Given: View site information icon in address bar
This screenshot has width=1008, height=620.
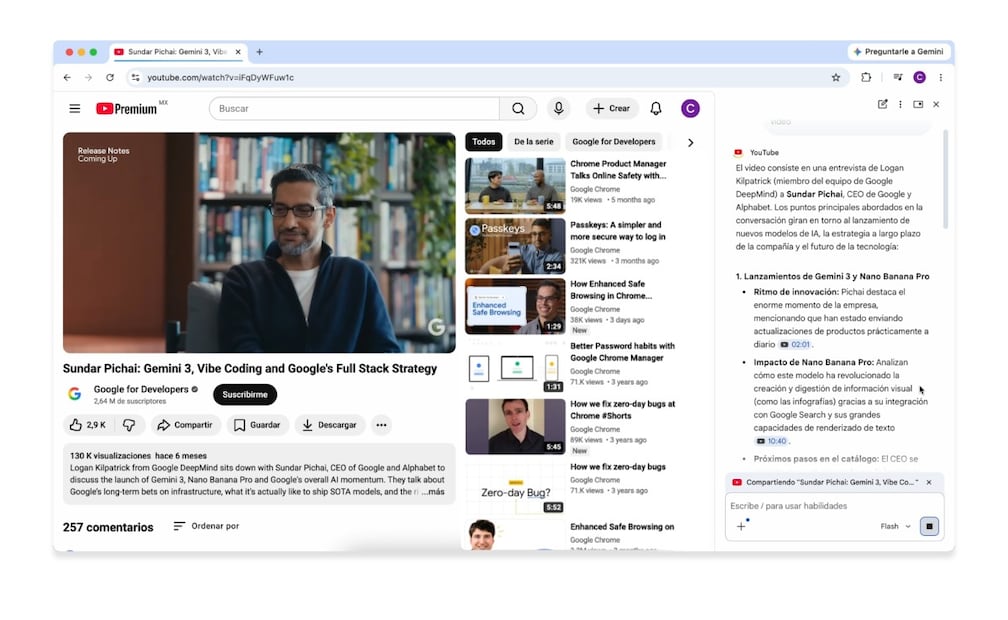Looking at the screenshot, I should coord(135,77).
